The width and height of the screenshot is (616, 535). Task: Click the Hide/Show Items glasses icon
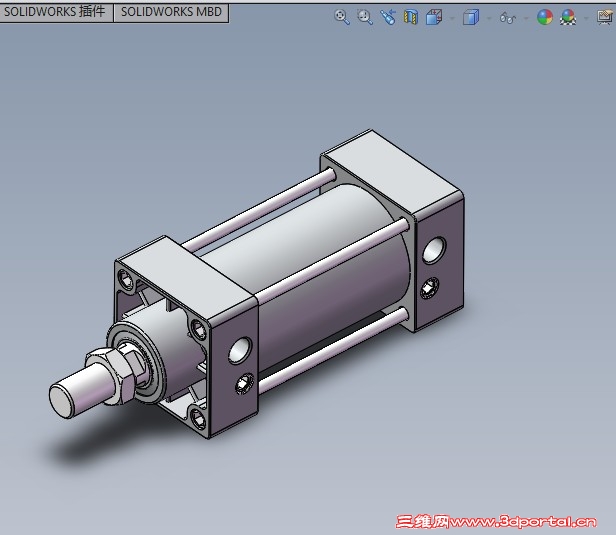(x=507, y=18)
